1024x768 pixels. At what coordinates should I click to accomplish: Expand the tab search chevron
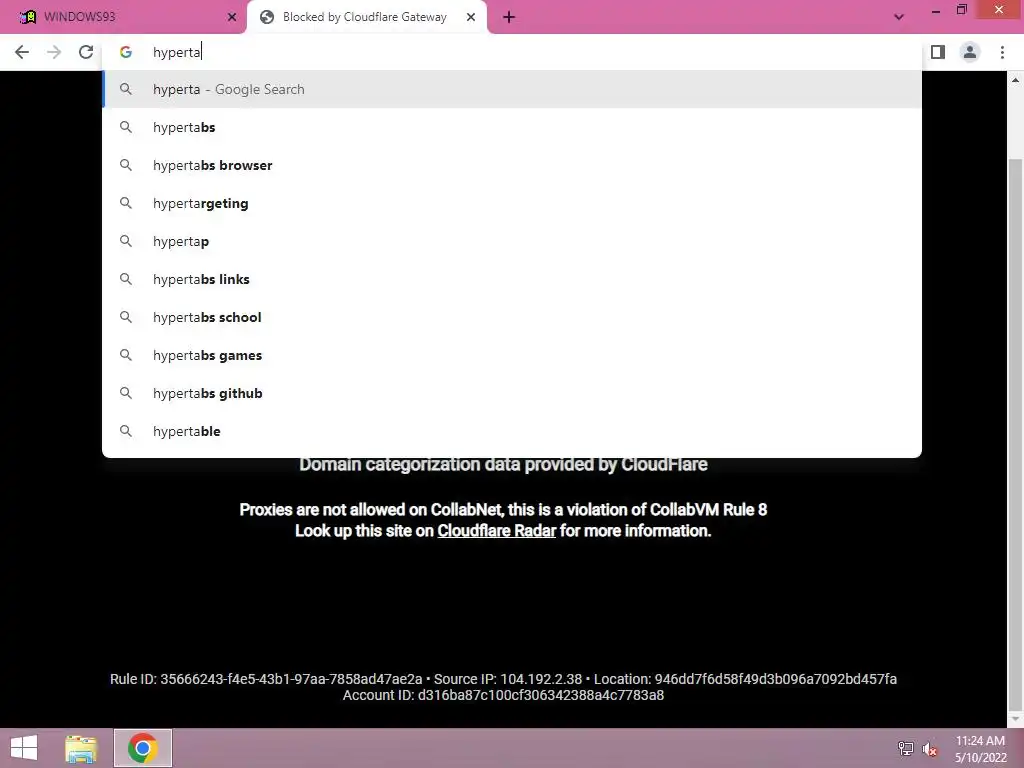click(899, 17)
